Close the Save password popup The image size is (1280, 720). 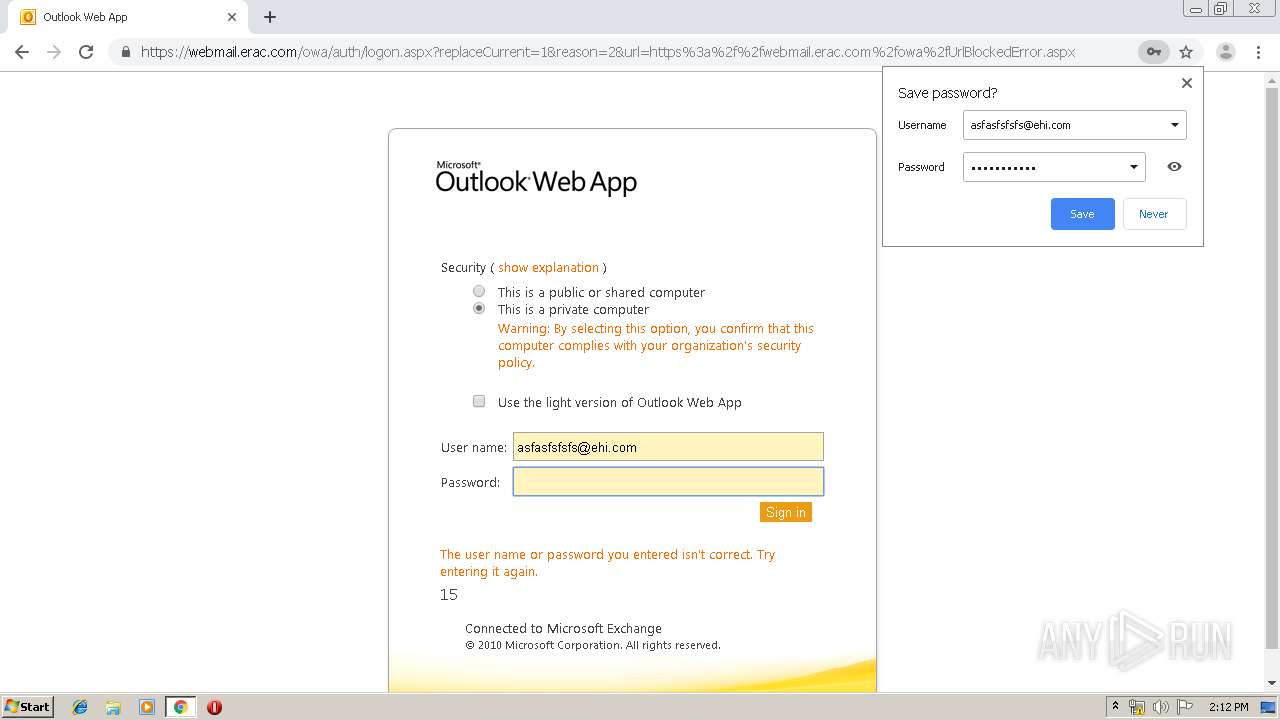pyautogui.click(x=1187, y=83)
